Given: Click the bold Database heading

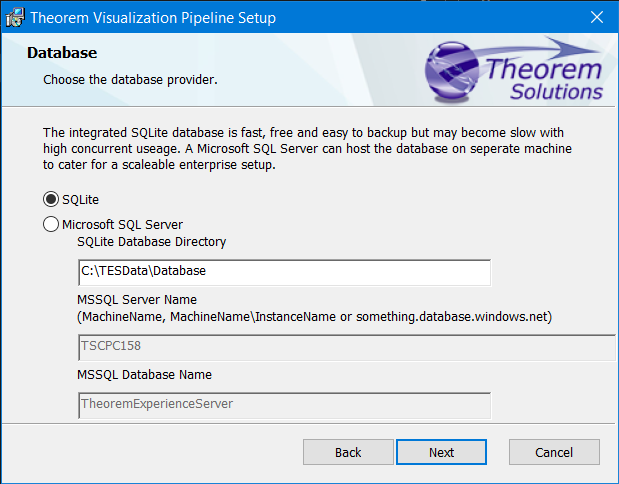Looking at the screenshot, I should 61,52.
